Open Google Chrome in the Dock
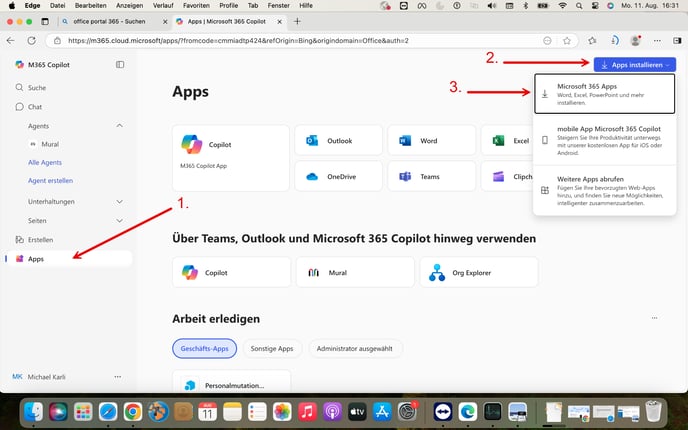 [133, 412]
